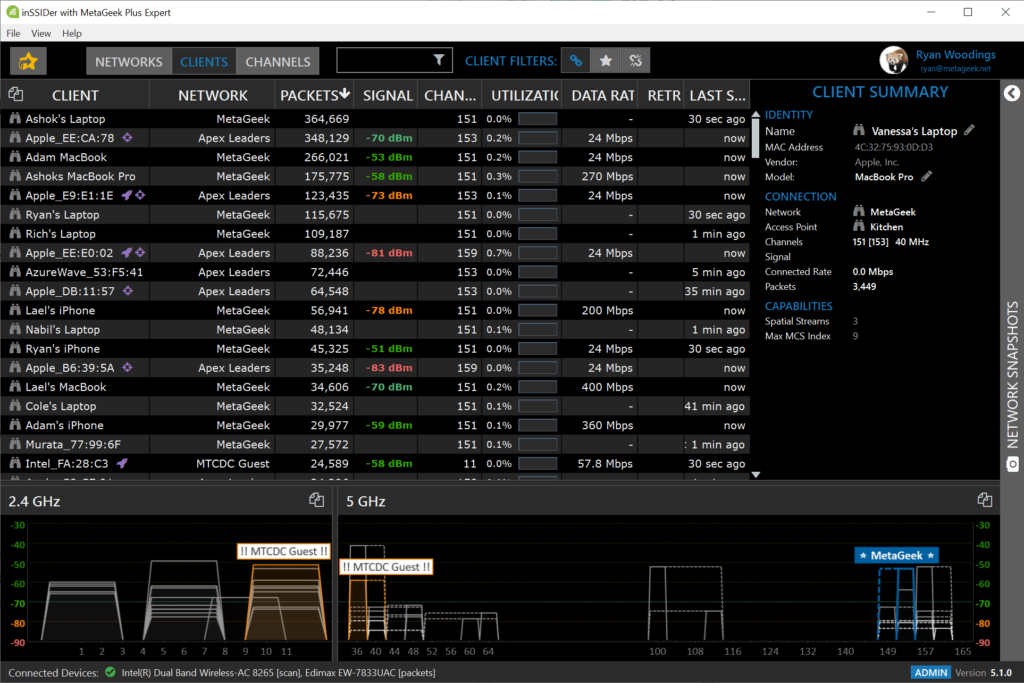Sort by the CHAN... column header
Screen dimensions: 1024x683
(x=450, y=95)
